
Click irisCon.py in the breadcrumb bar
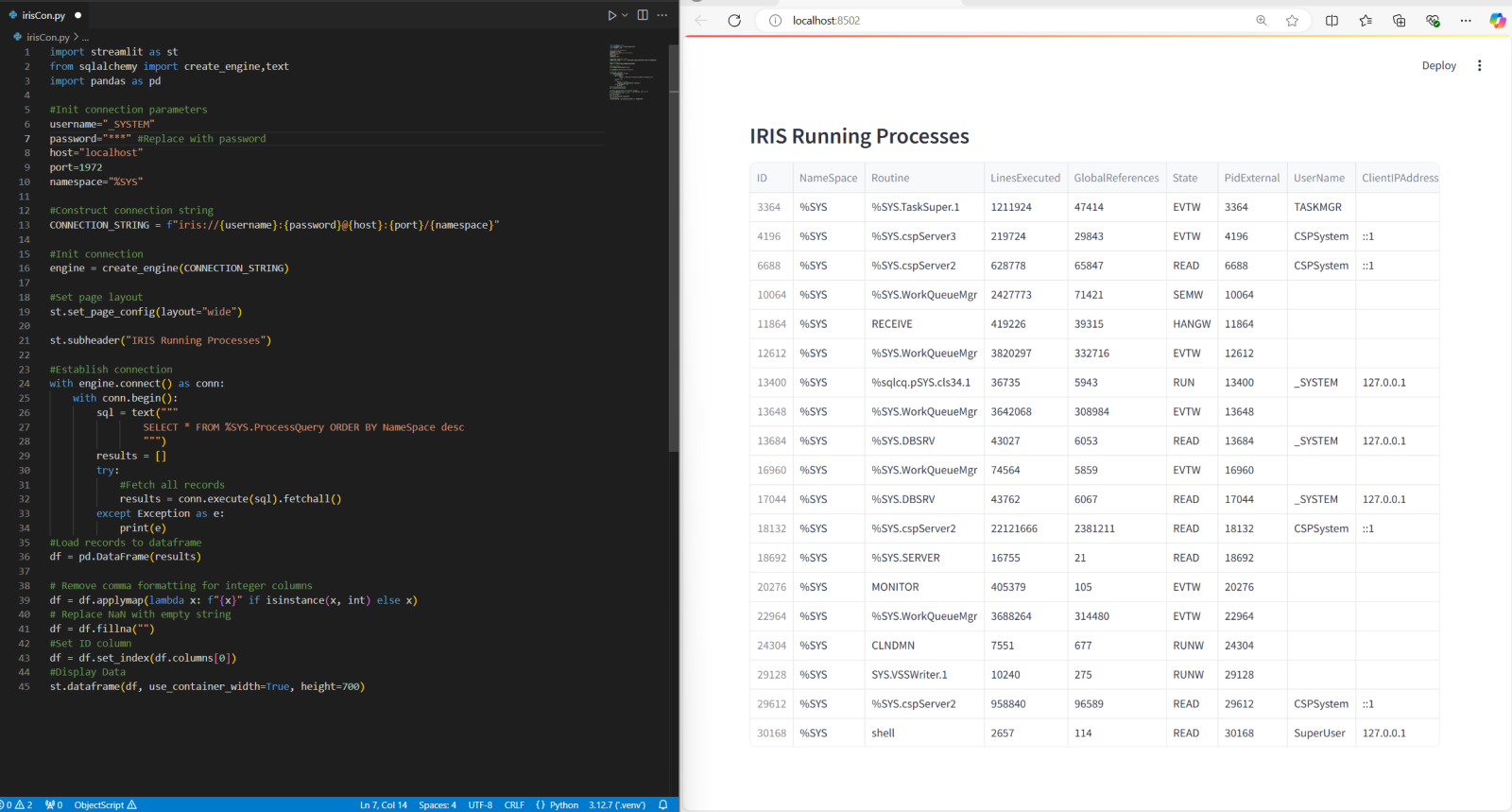click(47, 37)
